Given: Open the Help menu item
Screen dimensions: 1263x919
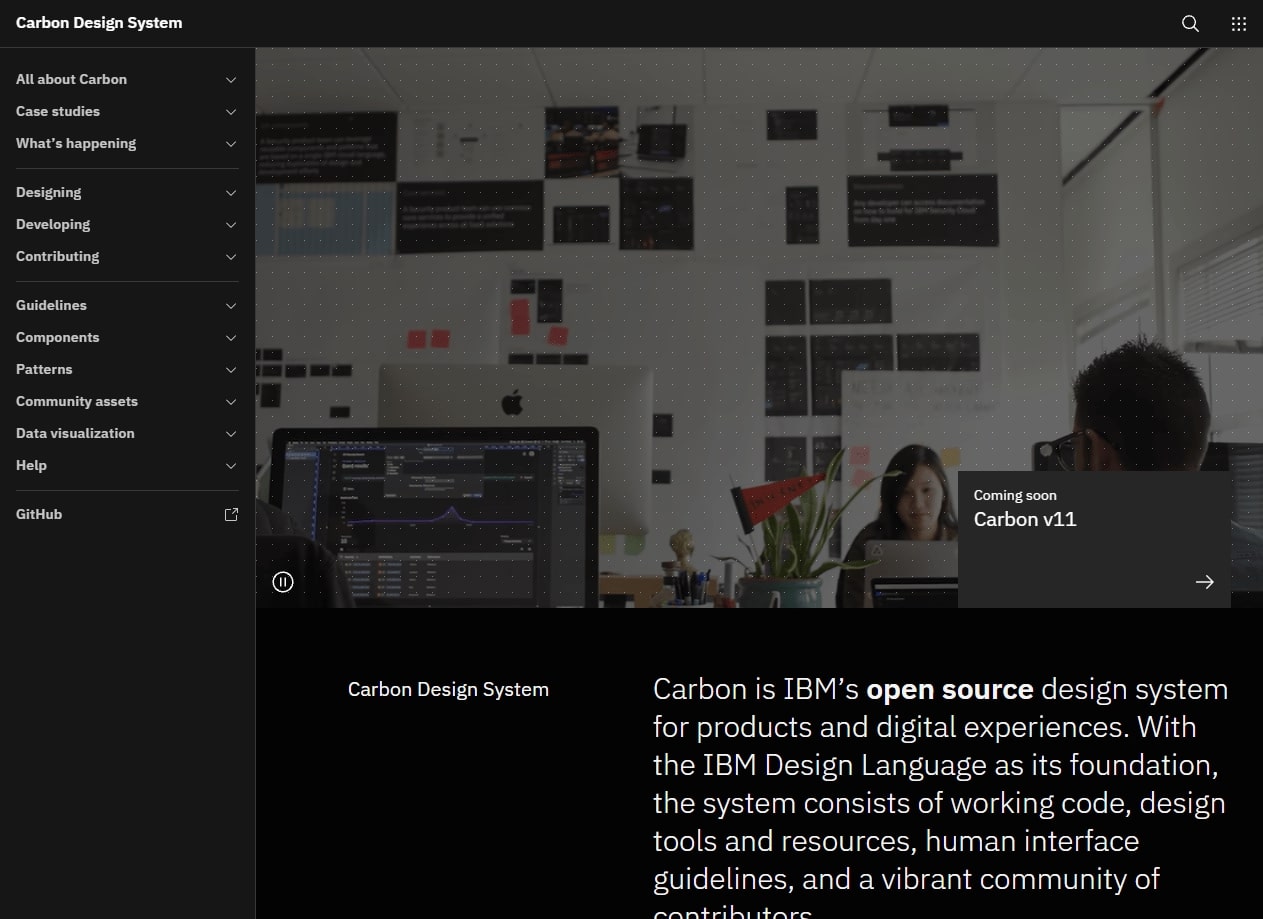Looking at the screenshot, I should (127, 465).
